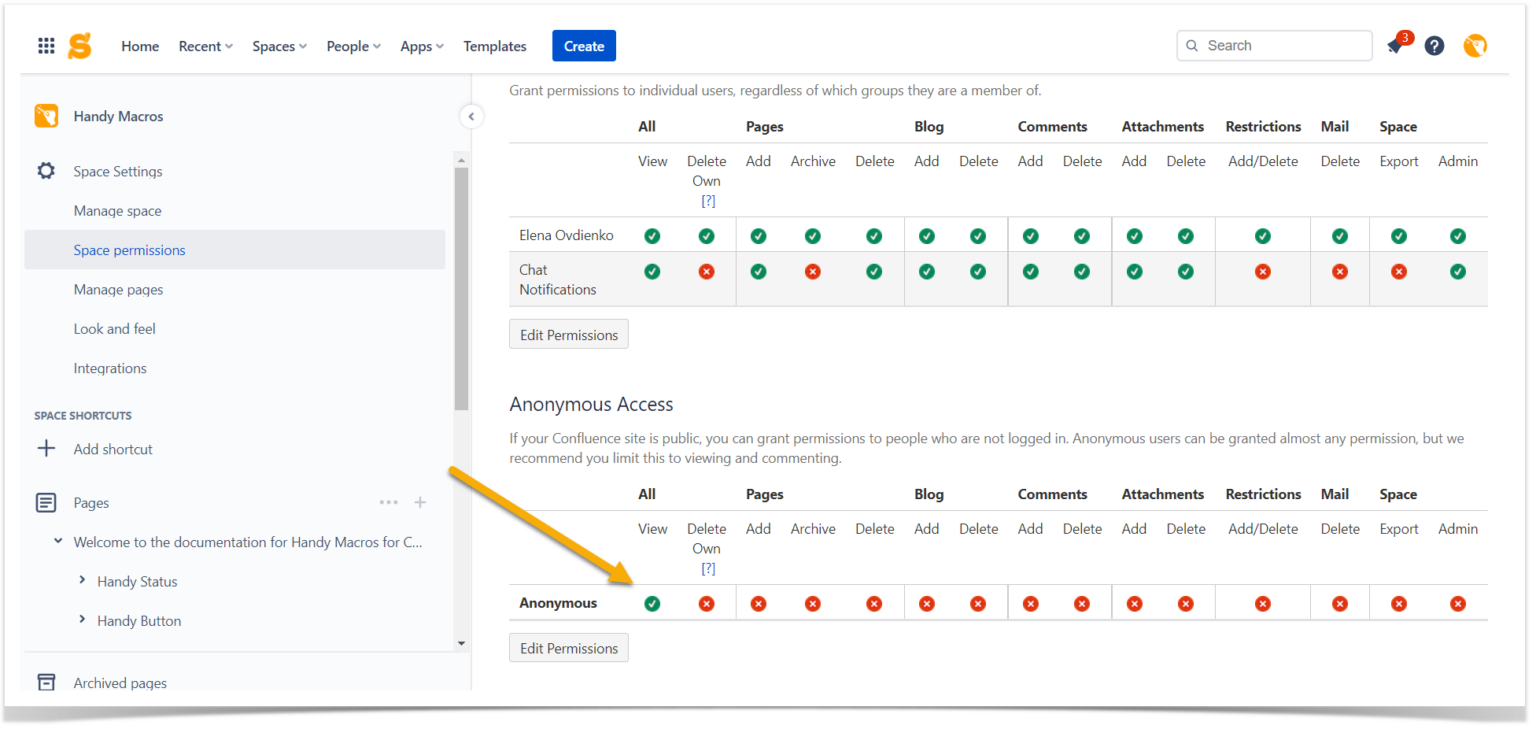Open the Recent dropdown menu
The image size is (1536, 729).
[x=205, y=46]
